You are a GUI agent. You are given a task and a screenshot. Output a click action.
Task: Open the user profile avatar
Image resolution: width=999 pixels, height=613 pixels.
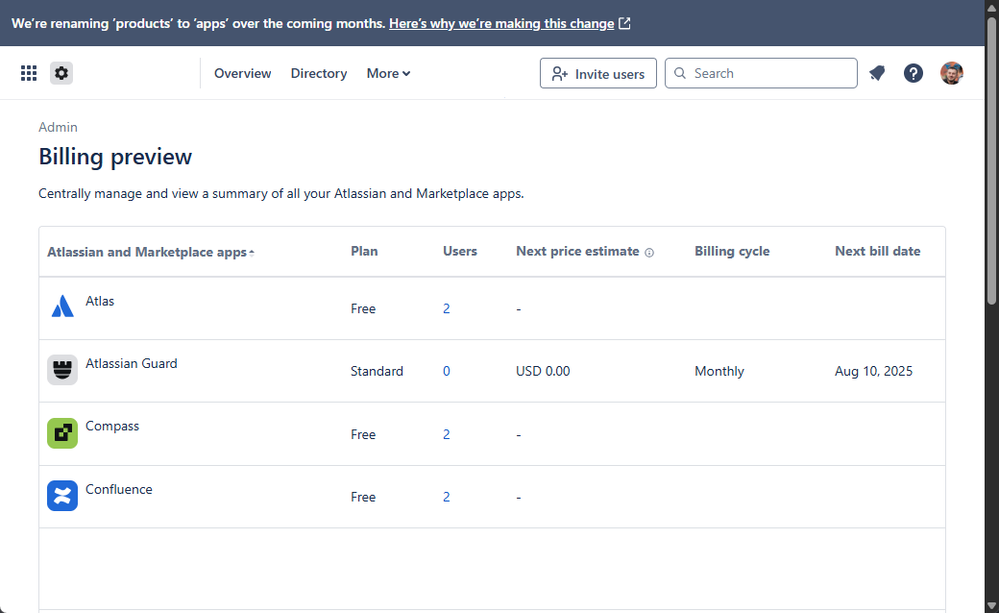coord(952,73)
